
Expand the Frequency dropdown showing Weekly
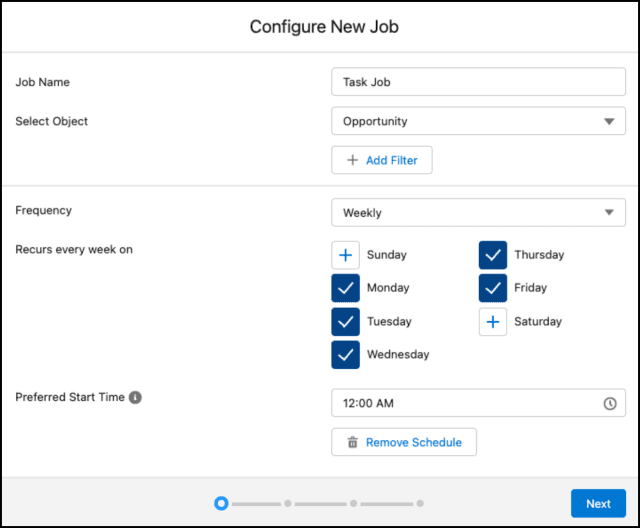477,212
